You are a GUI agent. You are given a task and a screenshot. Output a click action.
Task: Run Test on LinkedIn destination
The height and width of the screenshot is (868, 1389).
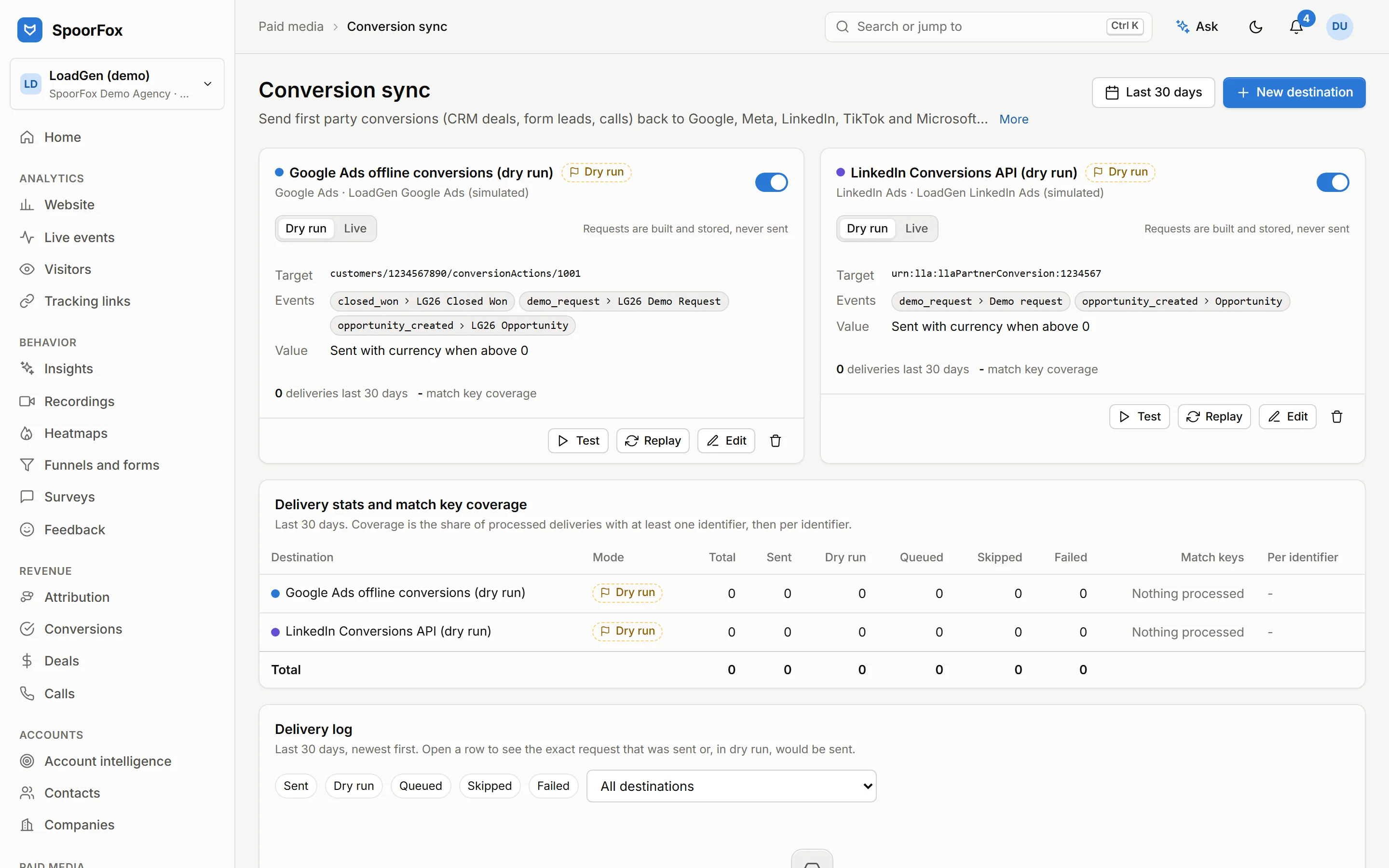tap(1139, 417)
